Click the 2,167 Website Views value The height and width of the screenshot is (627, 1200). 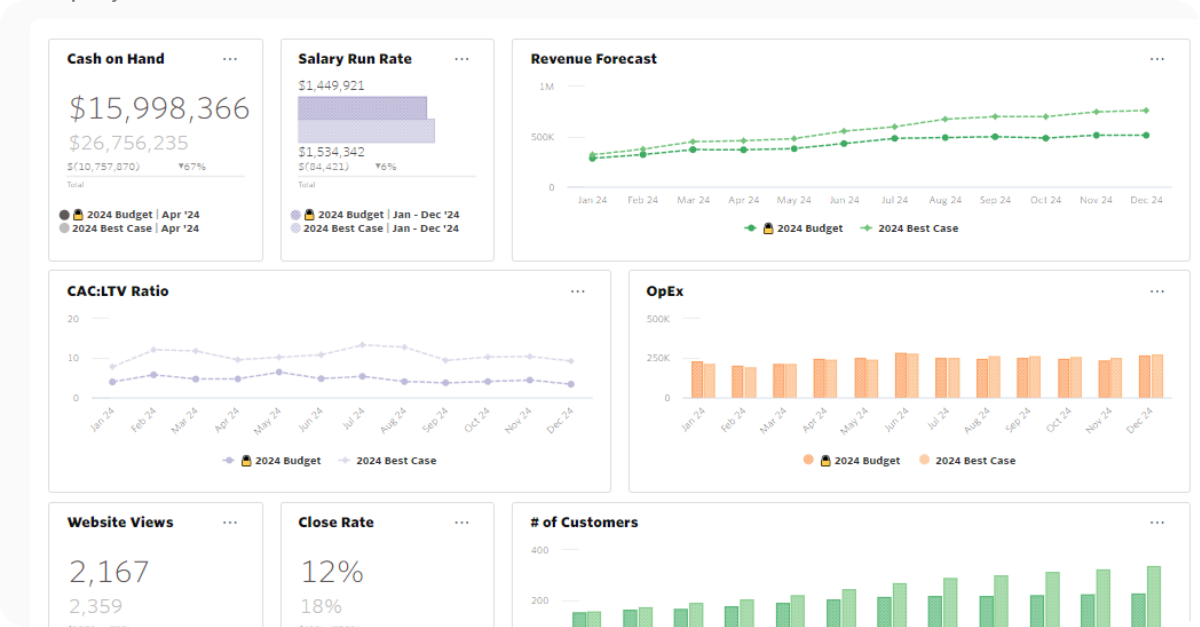click(x=109, y=572)
